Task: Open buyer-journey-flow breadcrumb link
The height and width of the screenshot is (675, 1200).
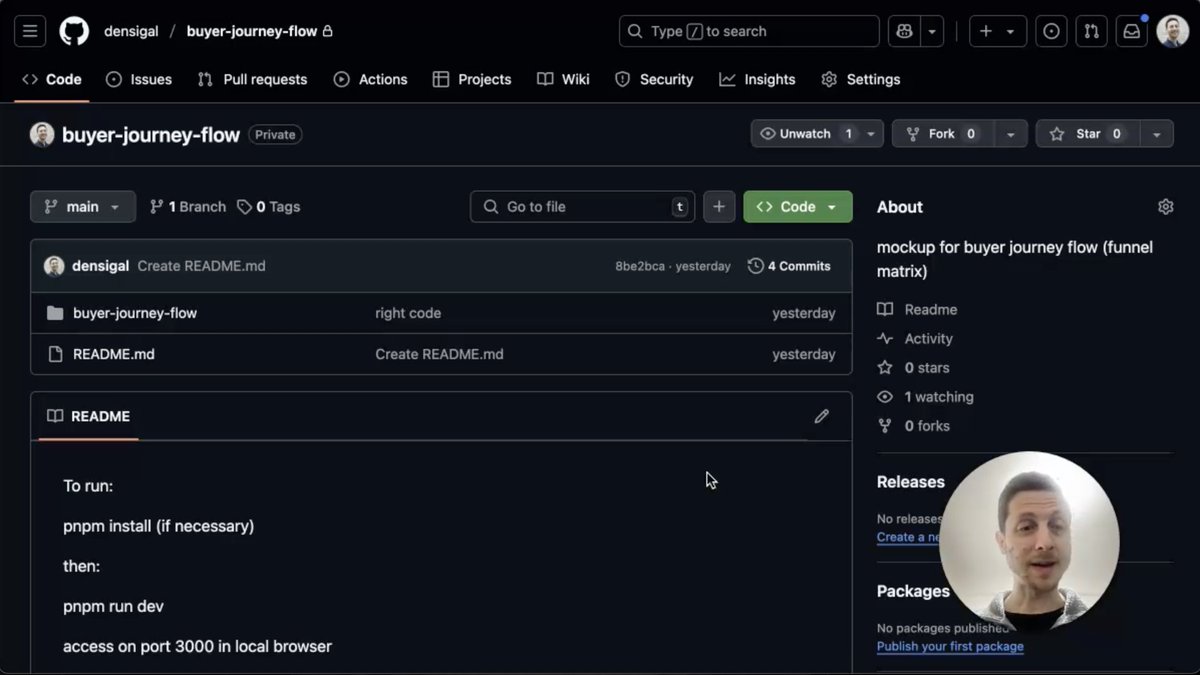Action: tap(252, 31)
